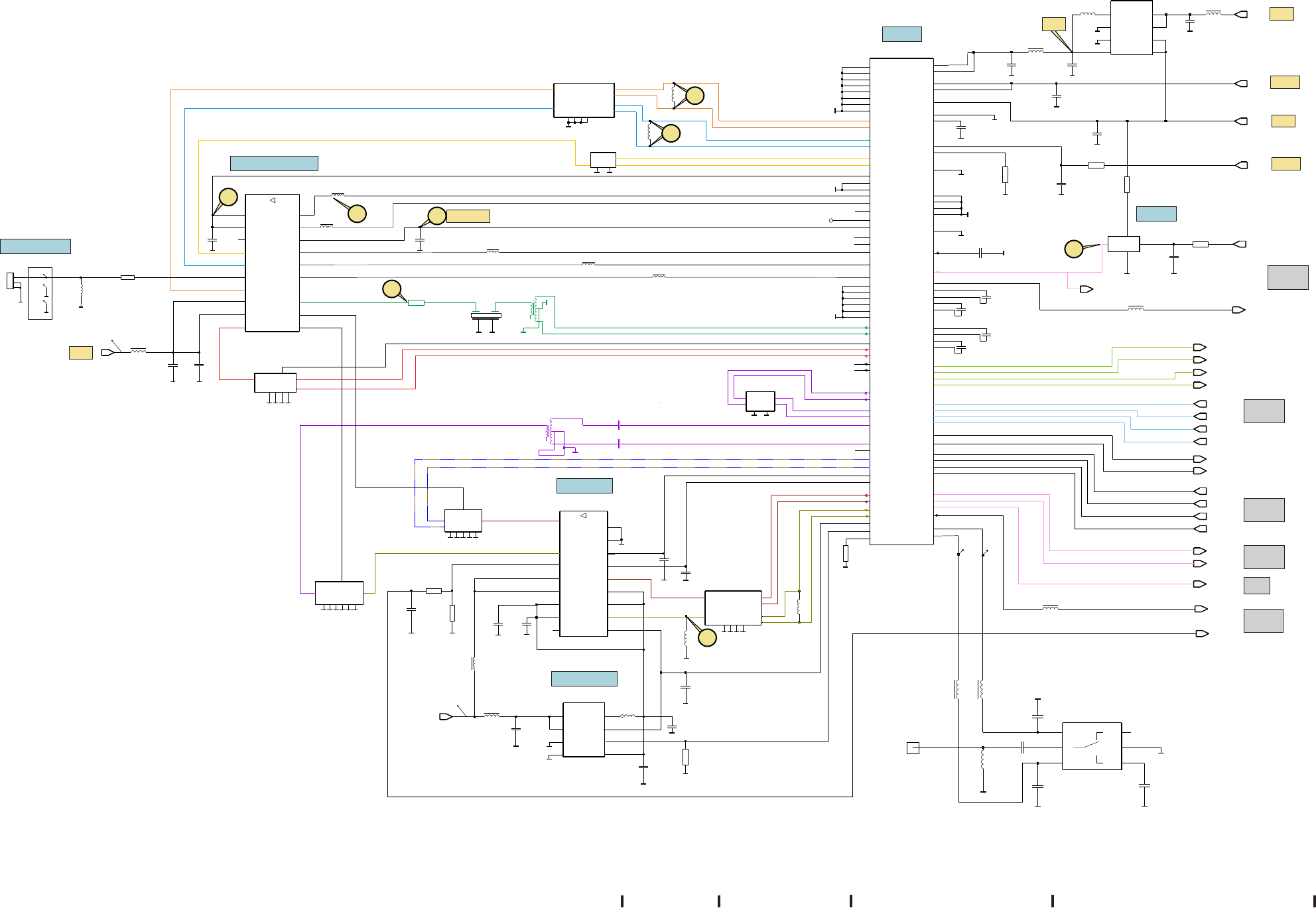Select the smallest grey box on the right side
The width and height of the screenshot is (1316, 908).
tap(1256, 586)
